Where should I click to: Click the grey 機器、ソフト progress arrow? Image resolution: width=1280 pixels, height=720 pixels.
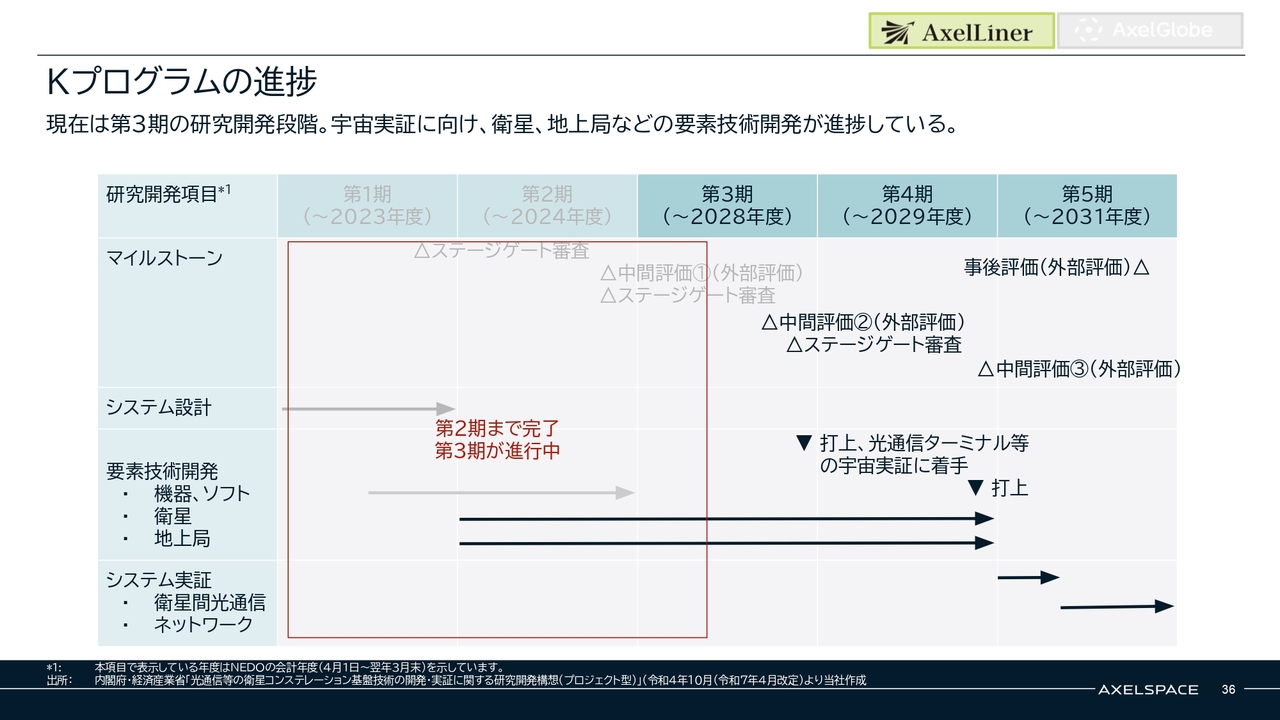pyautogui.click(x=501, y=492)
